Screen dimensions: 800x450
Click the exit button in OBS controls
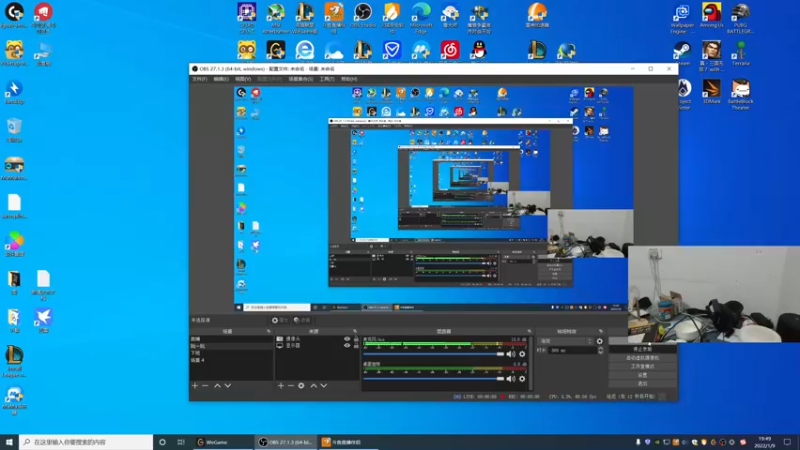click(642, 384)
